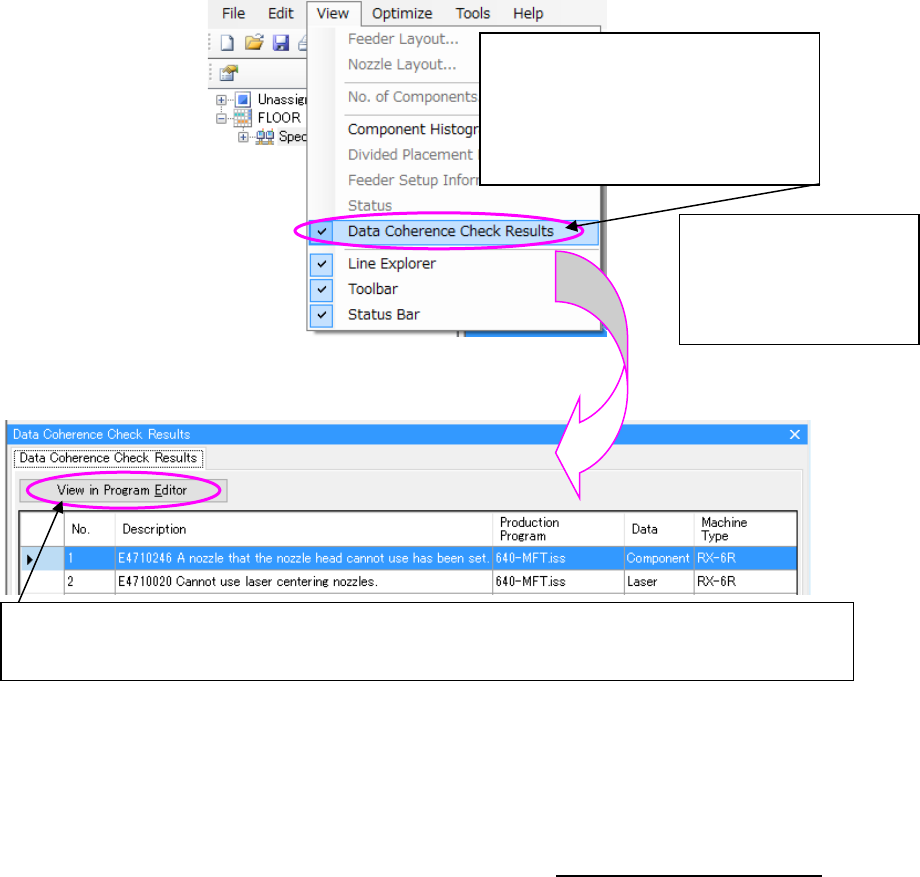Choose Feeder Layout... from View menu

point(403,39)
